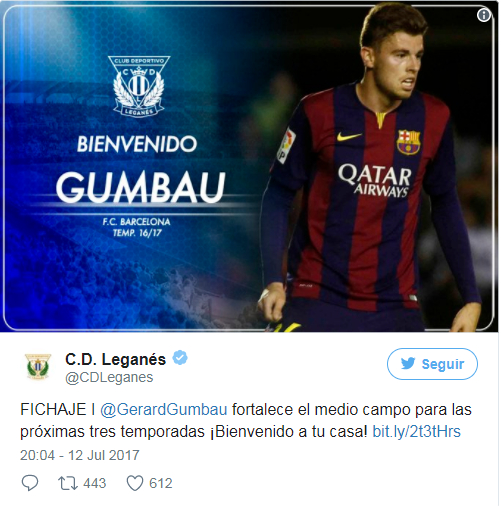Click the retweet arrows icon
501x506 pixels.
tap(68, 483)
